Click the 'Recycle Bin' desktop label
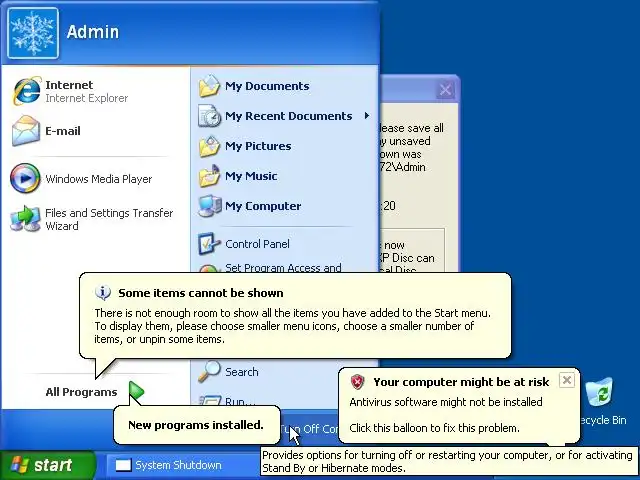The height and width of the screenshot is (480, 640). coord(603,420)
